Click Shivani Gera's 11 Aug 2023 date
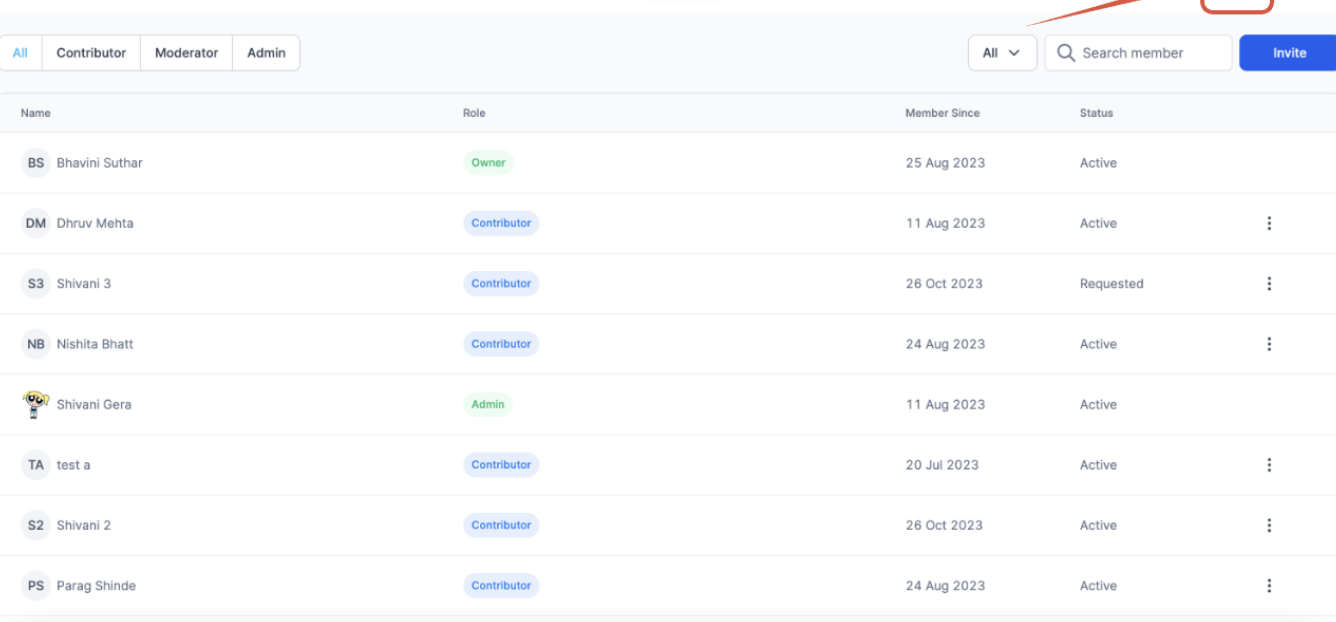 (945, 404)
